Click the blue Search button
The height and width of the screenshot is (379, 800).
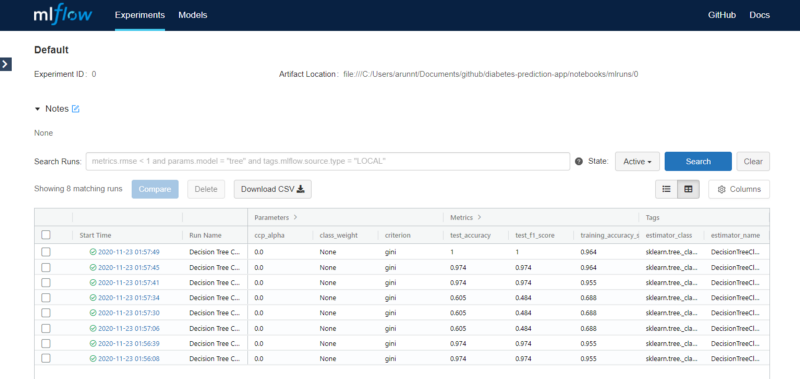point(698,161)
